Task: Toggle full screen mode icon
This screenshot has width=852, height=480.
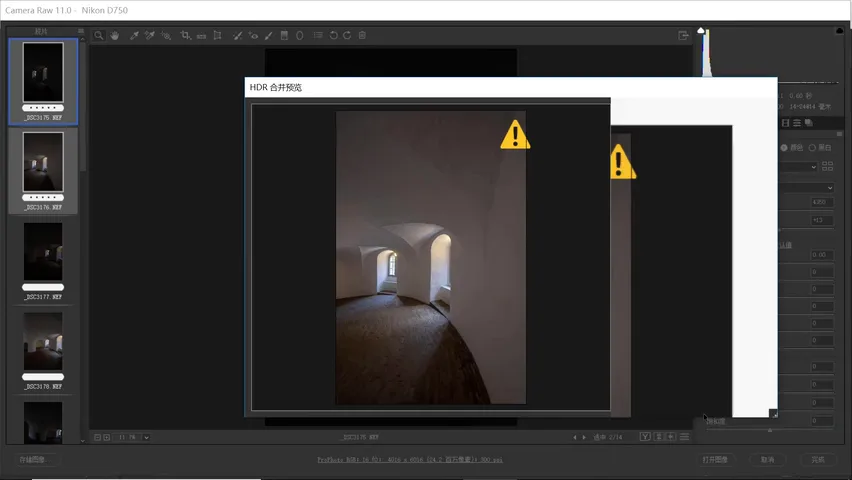Action: (x=683, y=35)
